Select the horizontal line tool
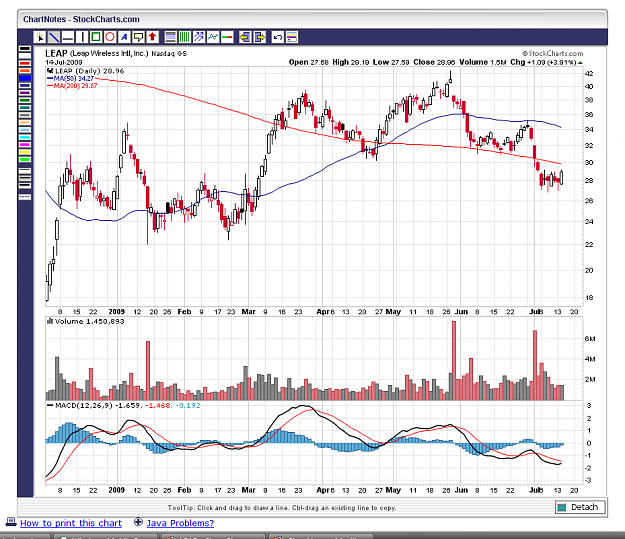 (x=68, y=37)
